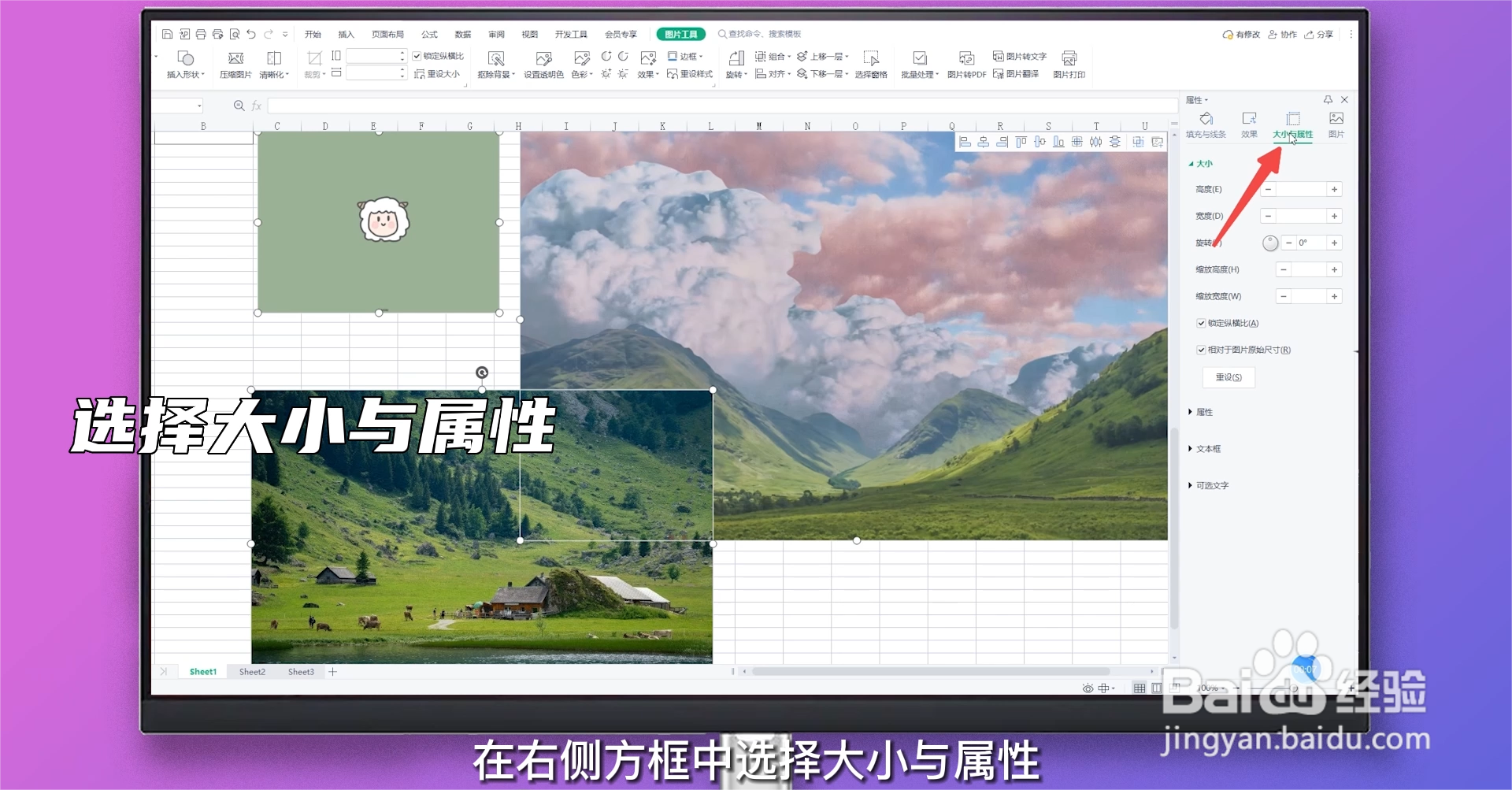Screen dimensions: 1512x790
Task: Increase rotation angle with plus button
Action: (1334, 243)
